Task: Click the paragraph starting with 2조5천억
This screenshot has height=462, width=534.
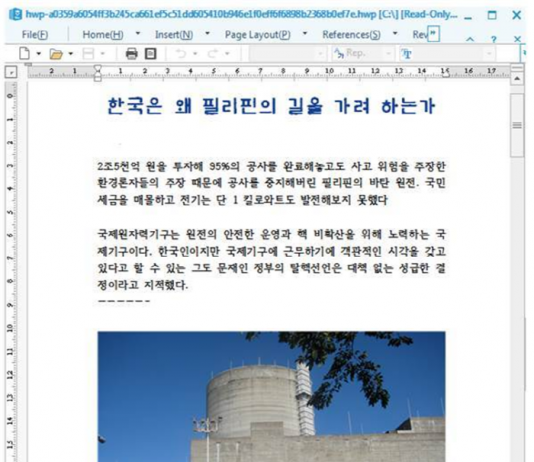Action: point(271,183)
